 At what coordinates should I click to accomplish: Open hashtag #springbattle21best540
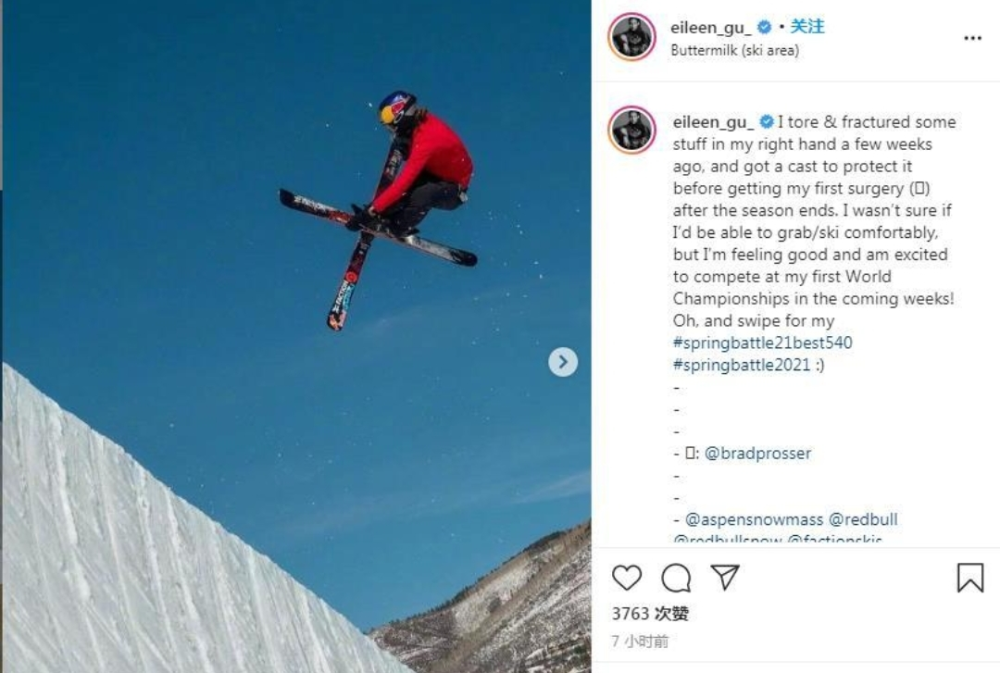point(762,343)
